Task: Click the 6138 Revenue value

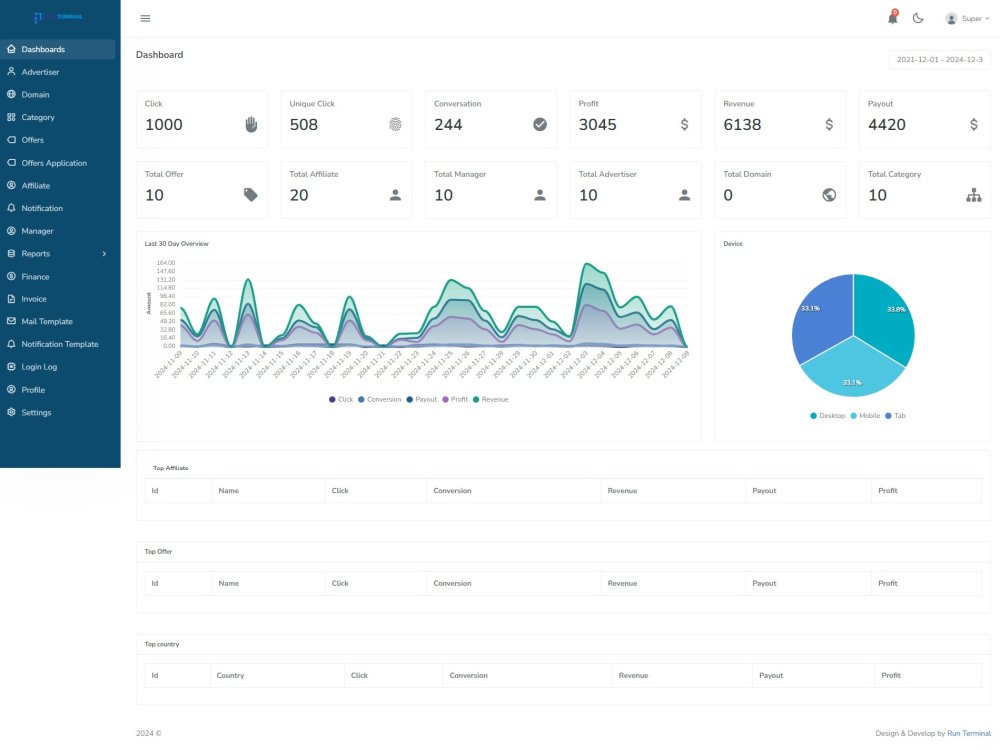Action: pyautogui.click(x=742, y=125)
